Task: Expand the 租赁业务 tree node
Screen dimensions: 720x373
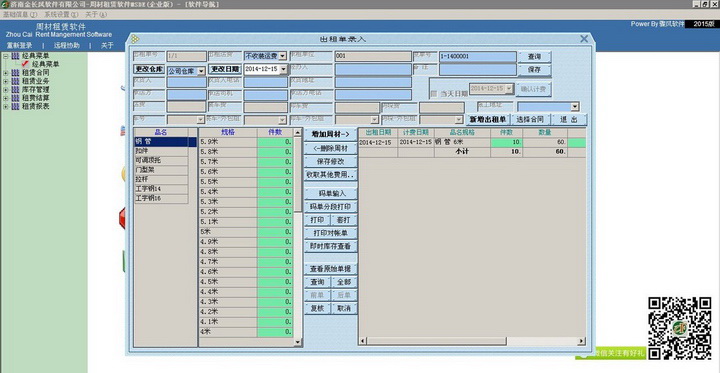Action: click(x=6, y=81)
